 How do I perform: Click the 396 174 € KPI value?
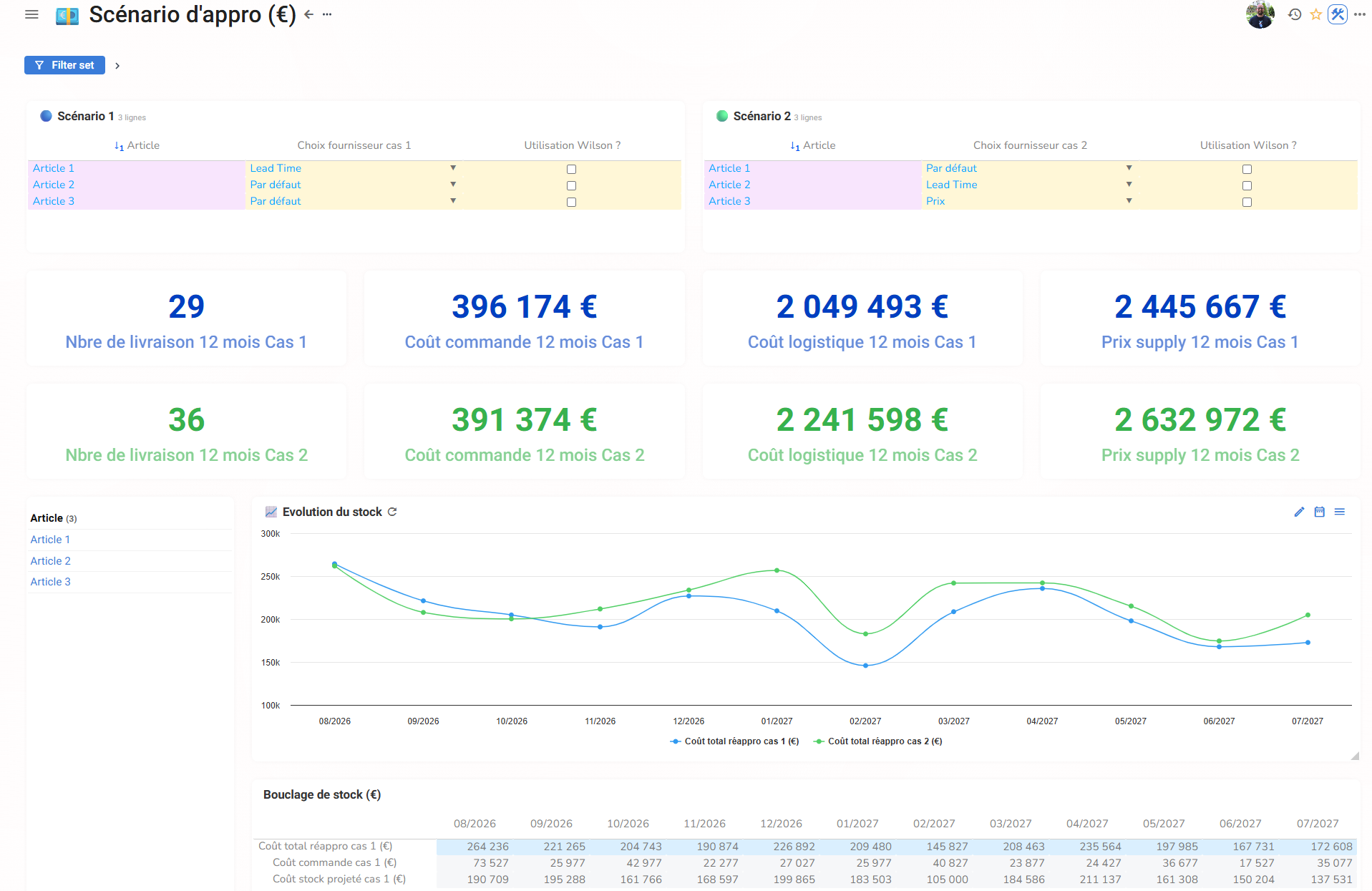tap(525, 306)
